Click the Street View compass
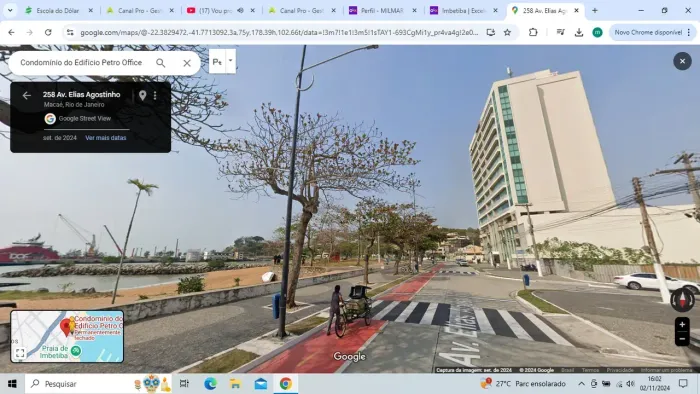 [683, 299]
